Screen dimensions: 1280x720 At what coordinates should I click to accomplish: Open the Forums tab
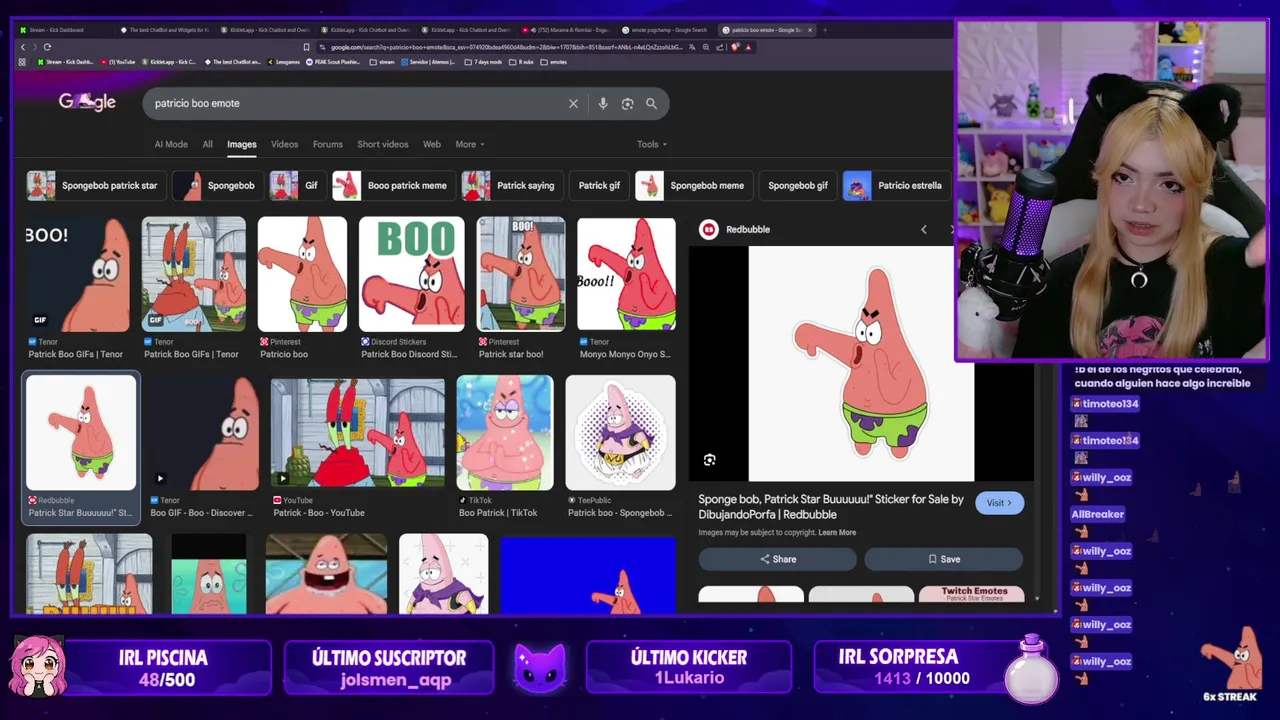327,144
